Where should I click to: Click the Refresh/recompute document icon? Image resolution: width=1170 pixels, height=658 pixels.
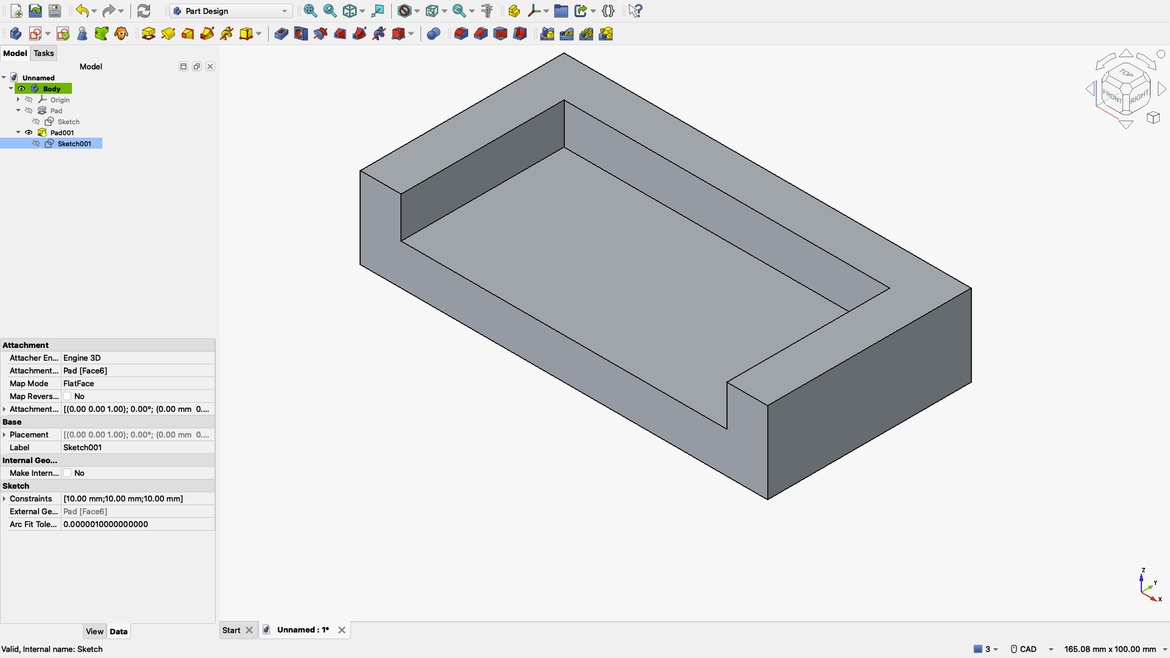[x=142, y=10]
